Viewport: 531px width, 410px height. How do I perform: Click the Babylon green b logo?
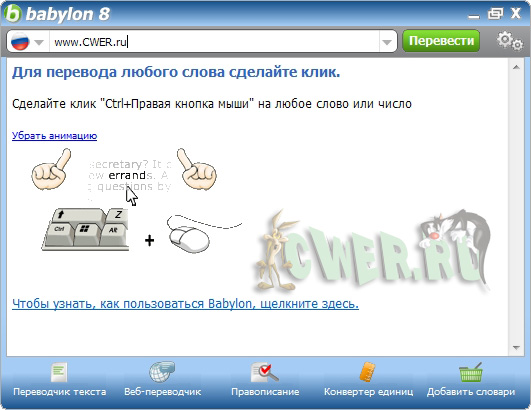click(13, 14)
